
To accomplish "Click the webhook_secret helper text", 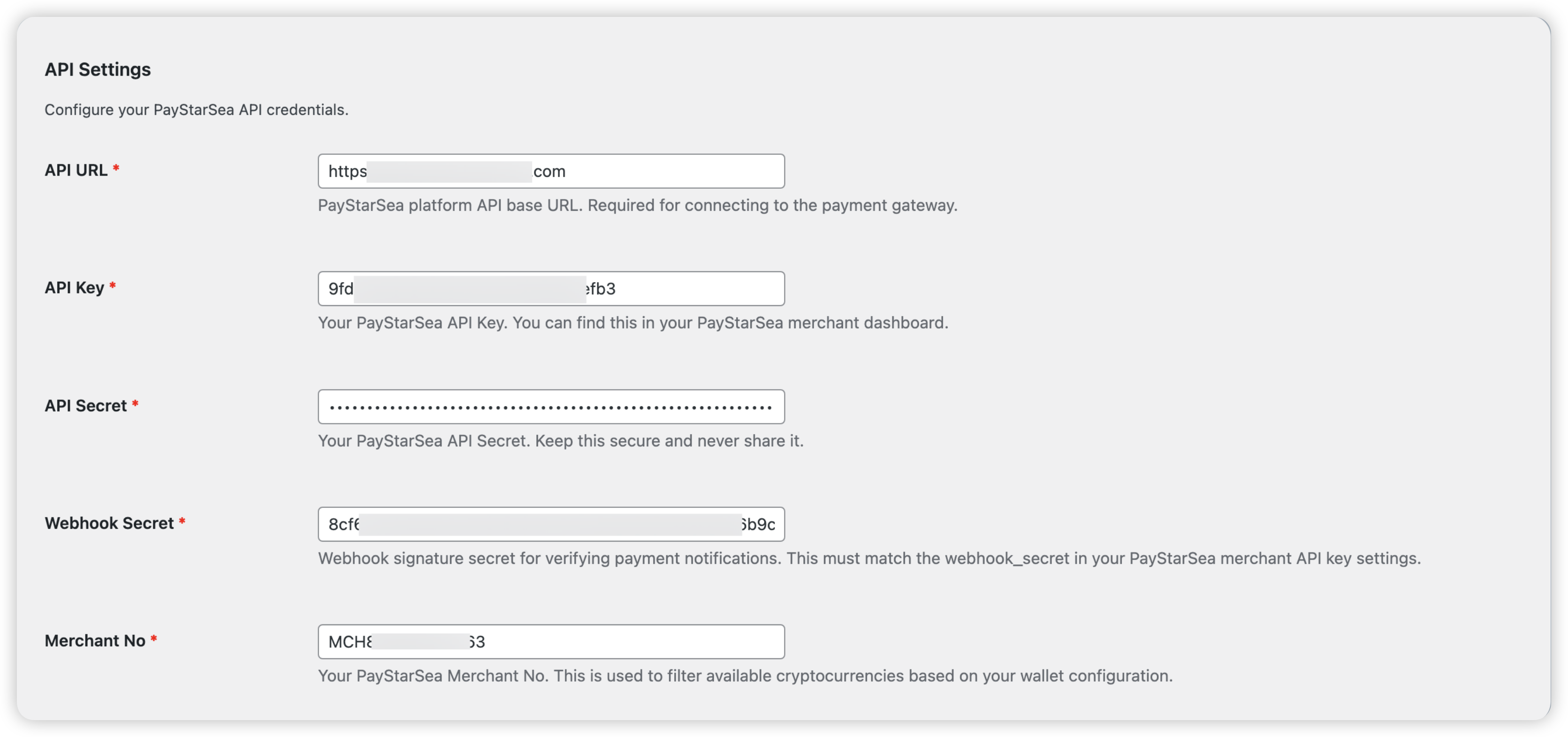I will click(869, 558).
